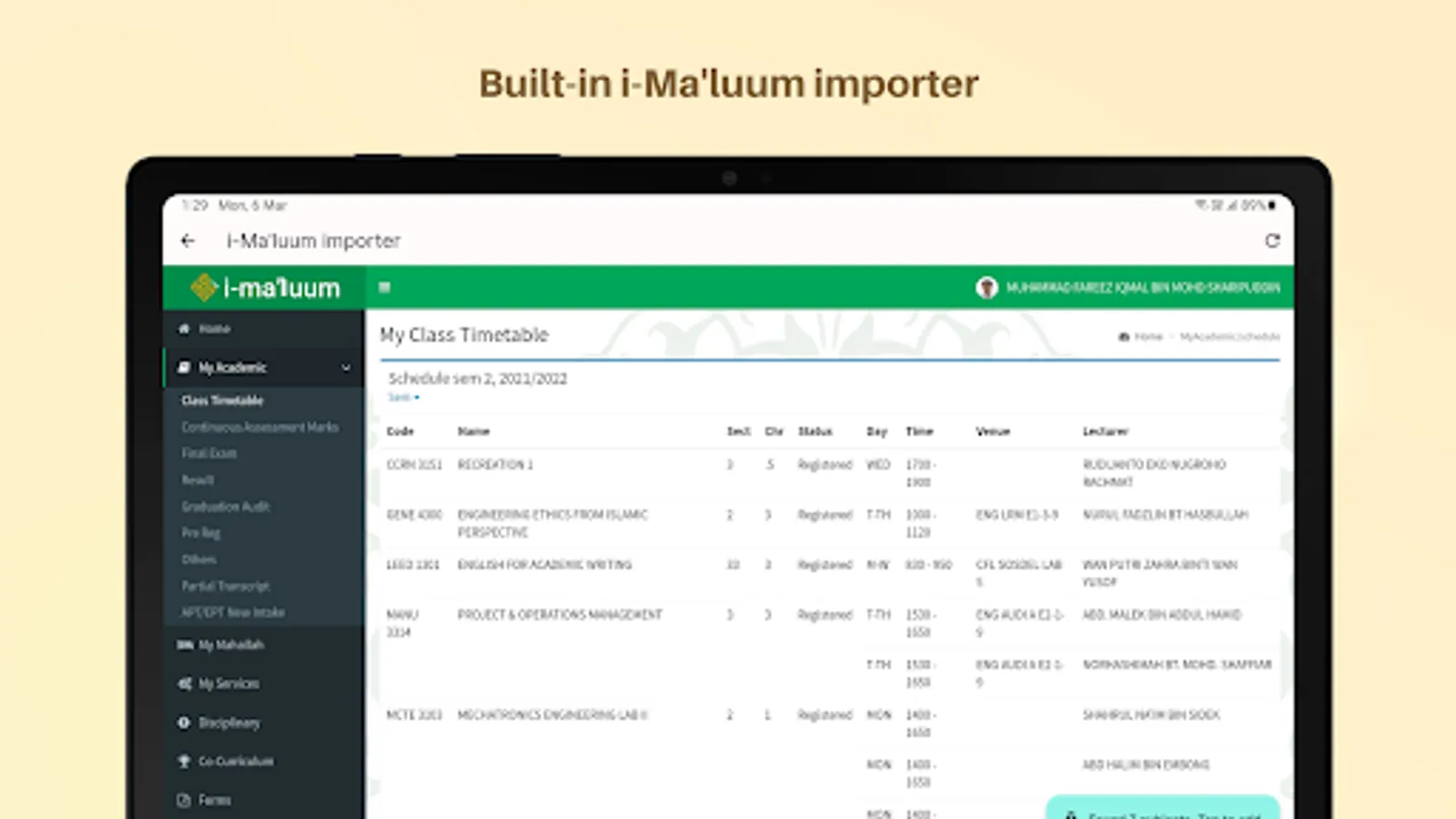Tap the back arrow beside i-Ma'luum Importer
Screen dimensions: 1456x819
[x=187, y=240]
